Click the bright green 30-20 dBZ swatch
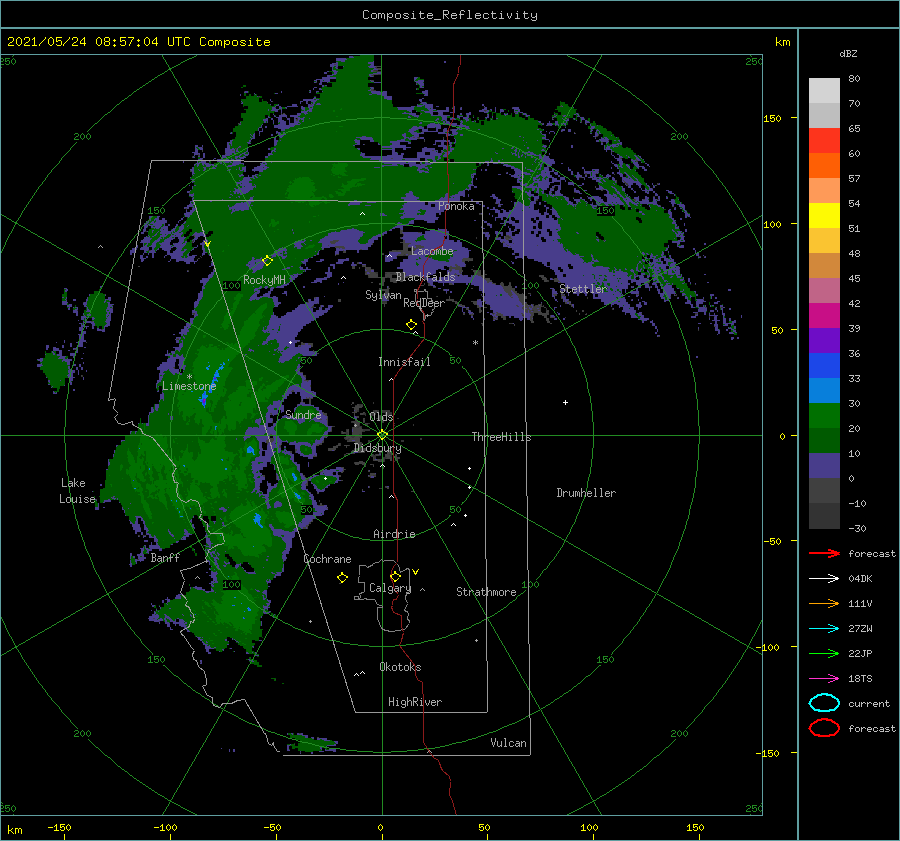Viewport: 900px width, 841px height. 824,416
